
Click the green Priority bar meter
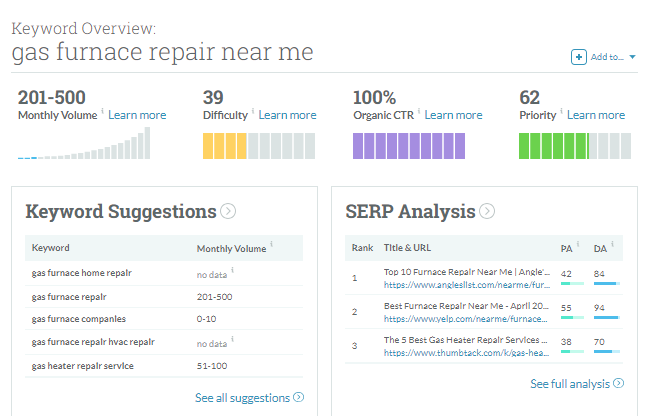(575, 146)
